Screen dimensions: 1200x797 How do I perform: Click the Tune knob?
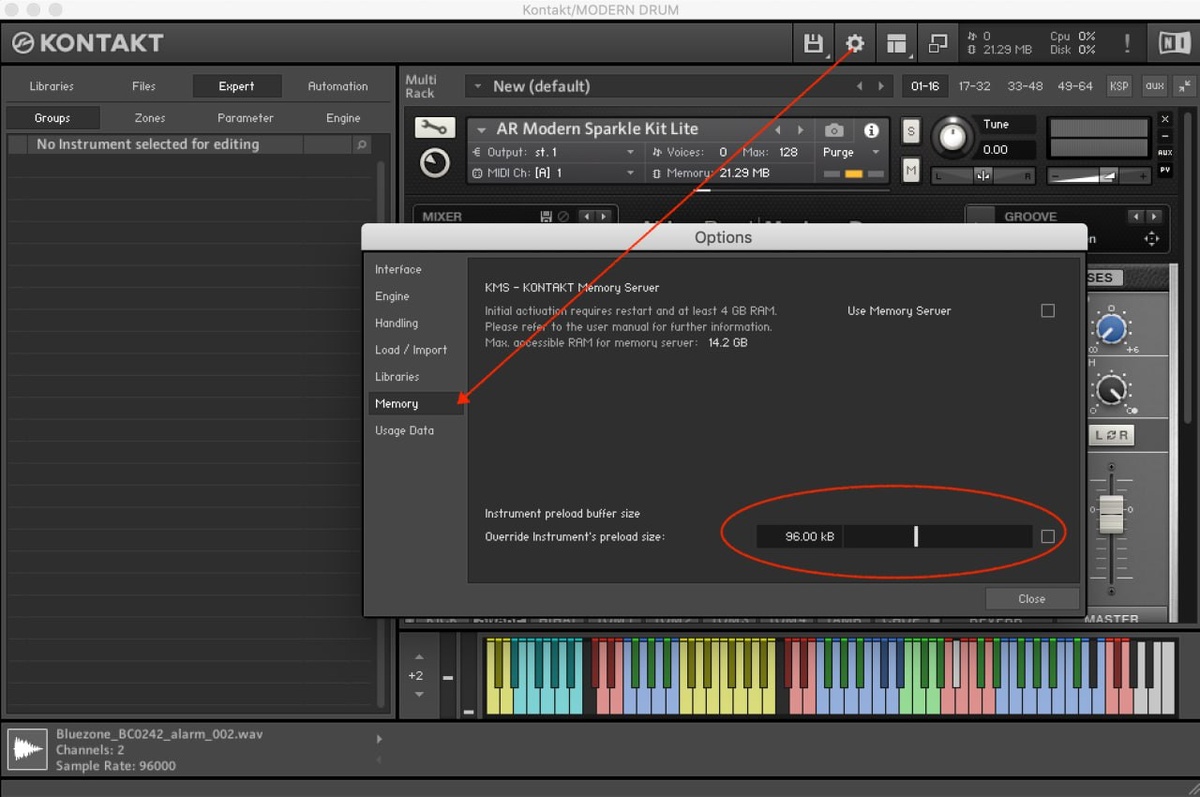coord(953,137)
